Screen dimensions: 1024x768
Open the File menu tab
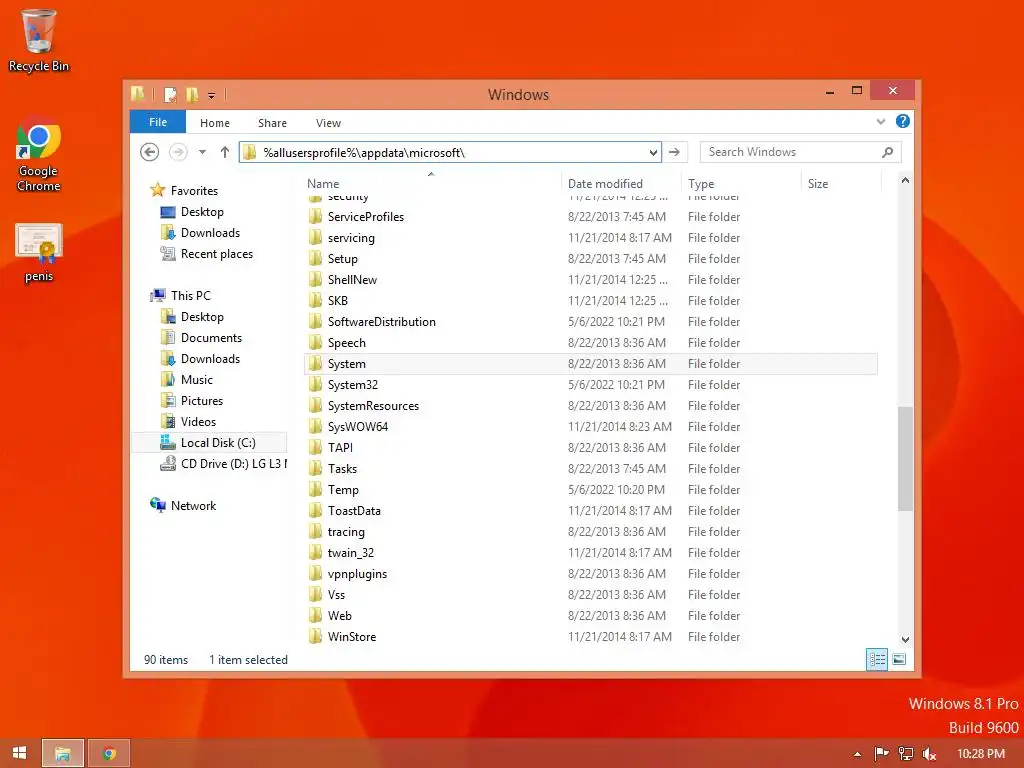158,122
